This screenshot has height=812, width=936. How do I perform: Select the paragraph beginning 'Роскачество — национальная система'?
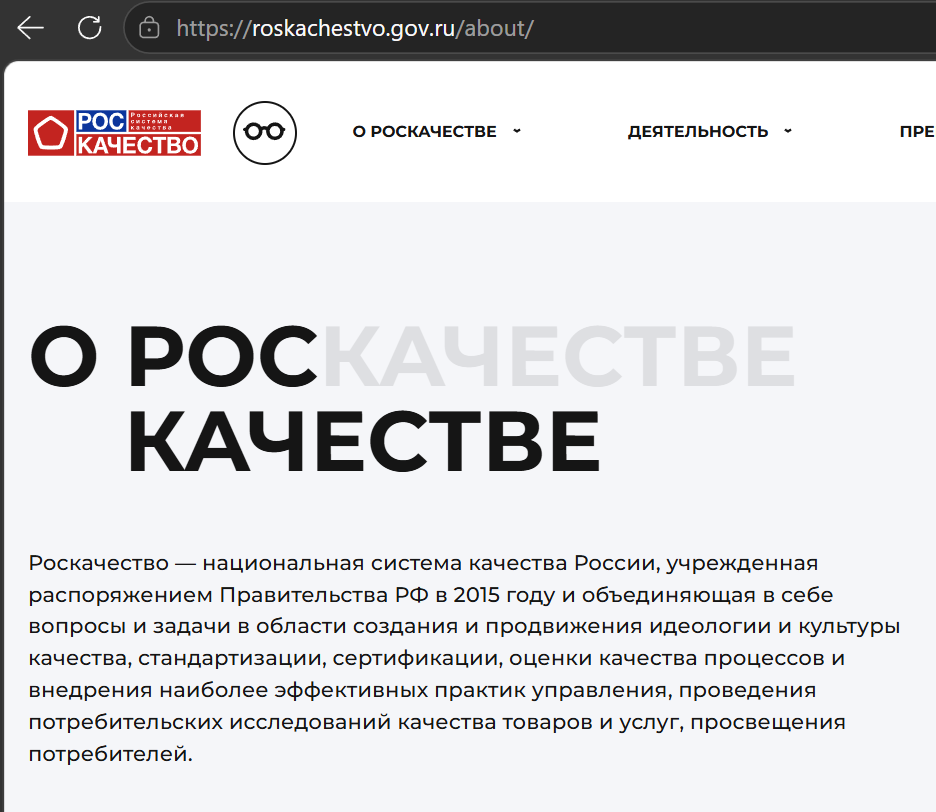464,658
